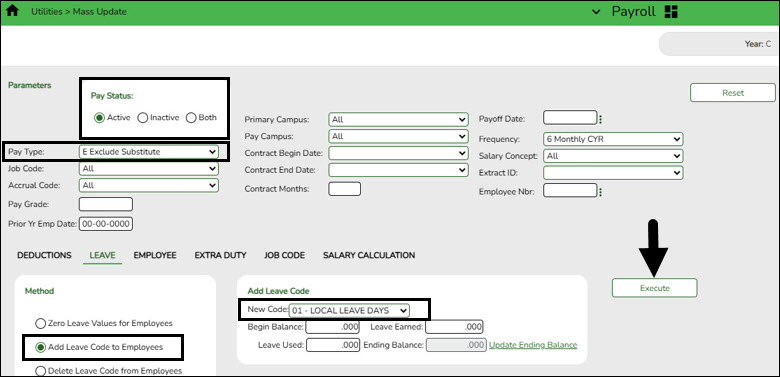Choose Zero Leave Values for Employees

pyautogui.click(x=40, y=323)
